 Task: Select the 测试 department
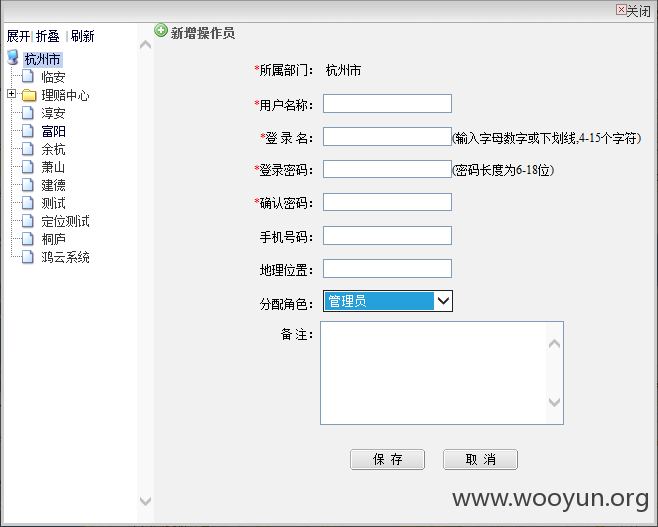tap(53, 203)
